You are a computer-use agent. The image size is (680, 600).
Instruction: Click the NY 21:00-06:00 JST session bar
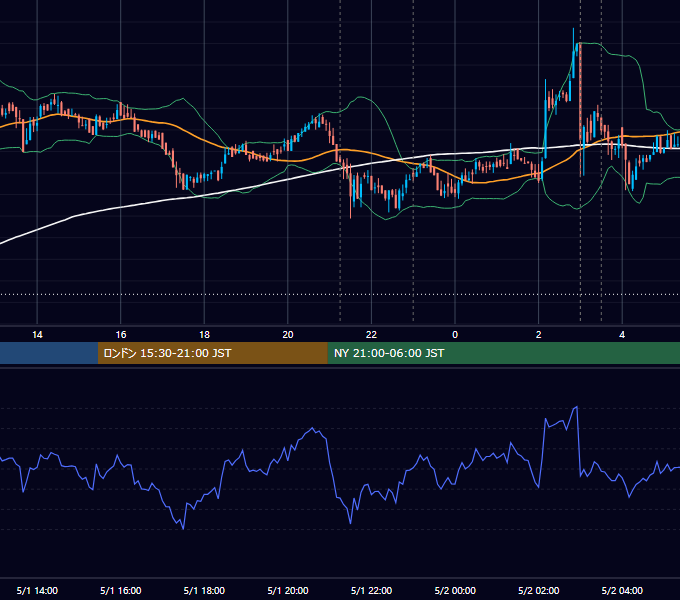click(x=503, y=353)
